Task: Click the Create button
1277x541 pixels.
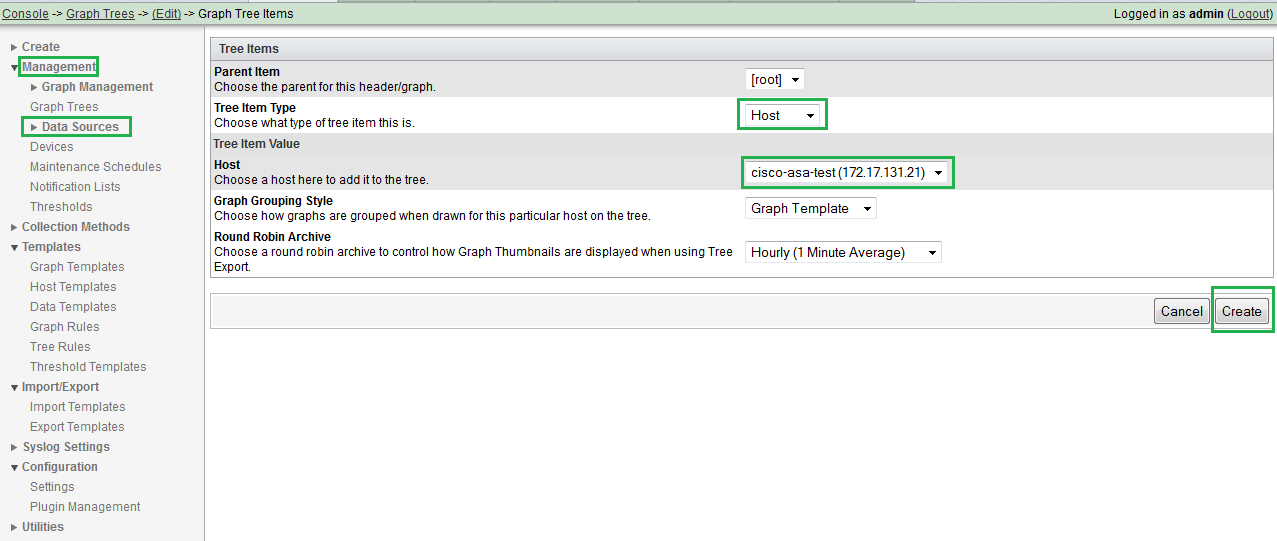Action: 1241,311
